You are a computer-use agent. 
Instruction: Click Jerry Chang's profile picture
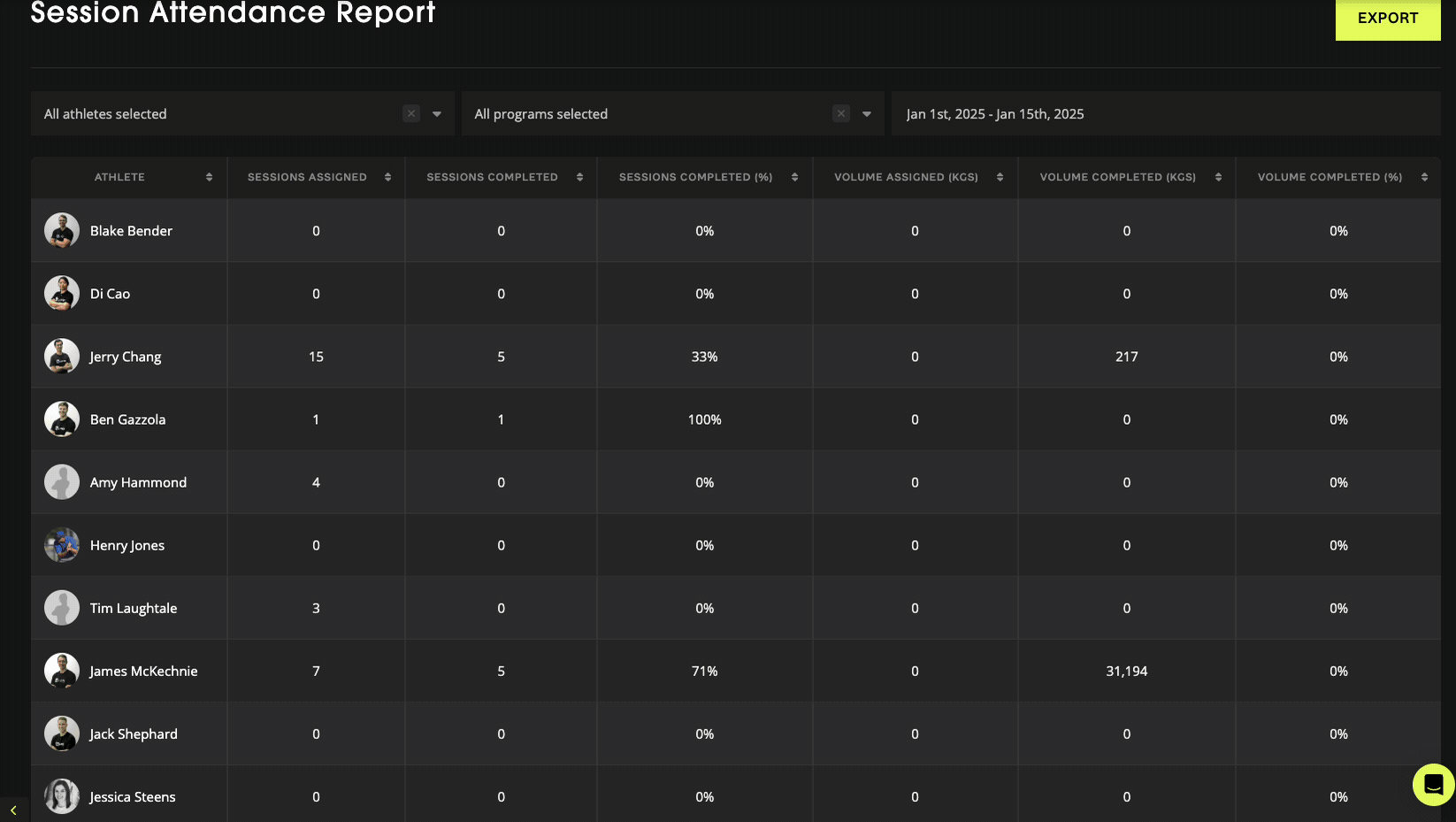point(62,357)
